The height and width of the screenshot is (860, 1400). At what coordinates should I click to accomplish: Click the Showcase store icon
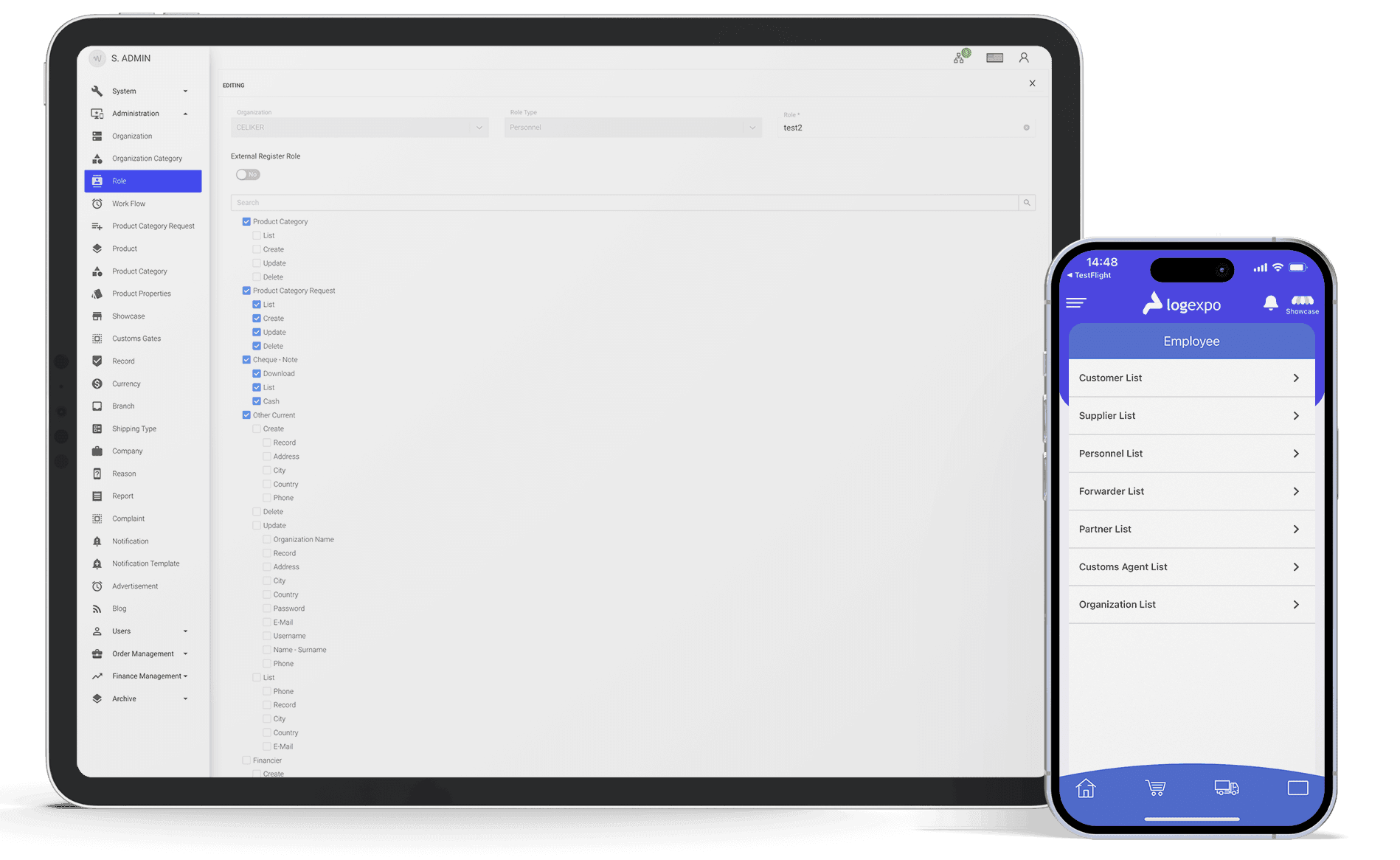click(x=97, y=316)
